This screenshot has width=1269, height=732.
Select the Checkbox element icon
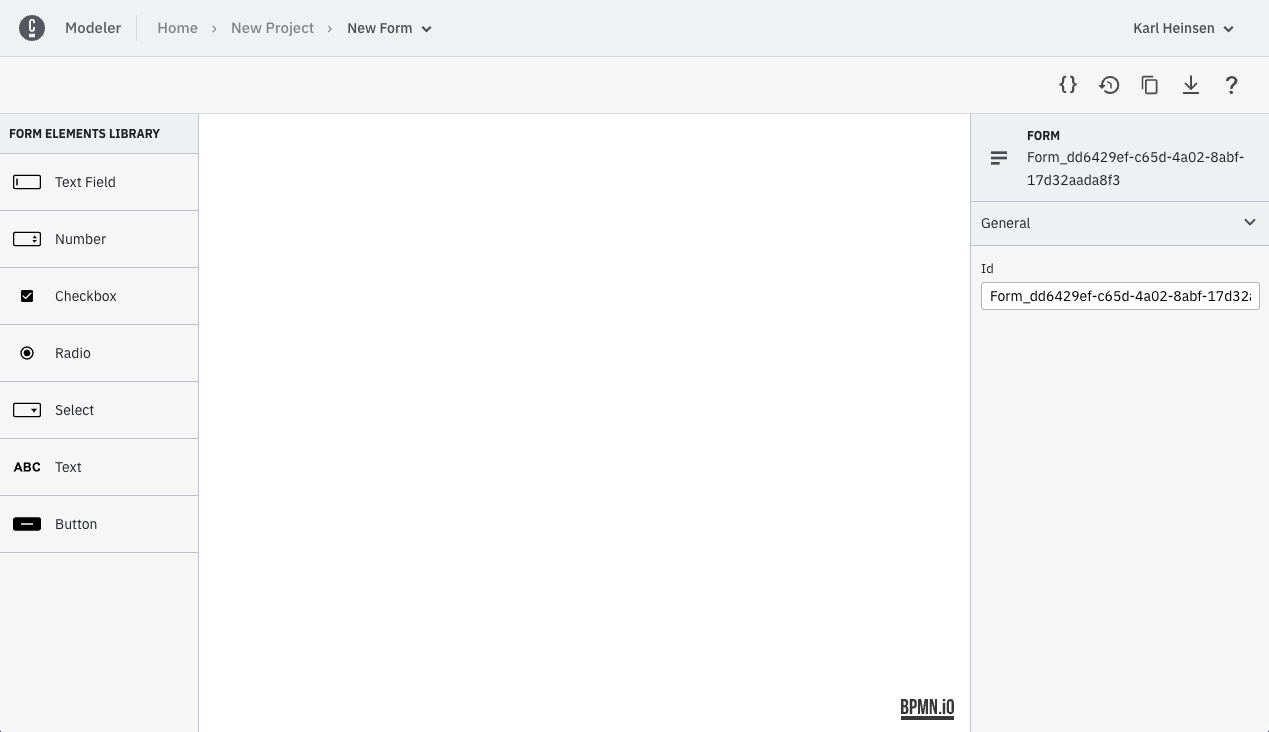point(27,296)
